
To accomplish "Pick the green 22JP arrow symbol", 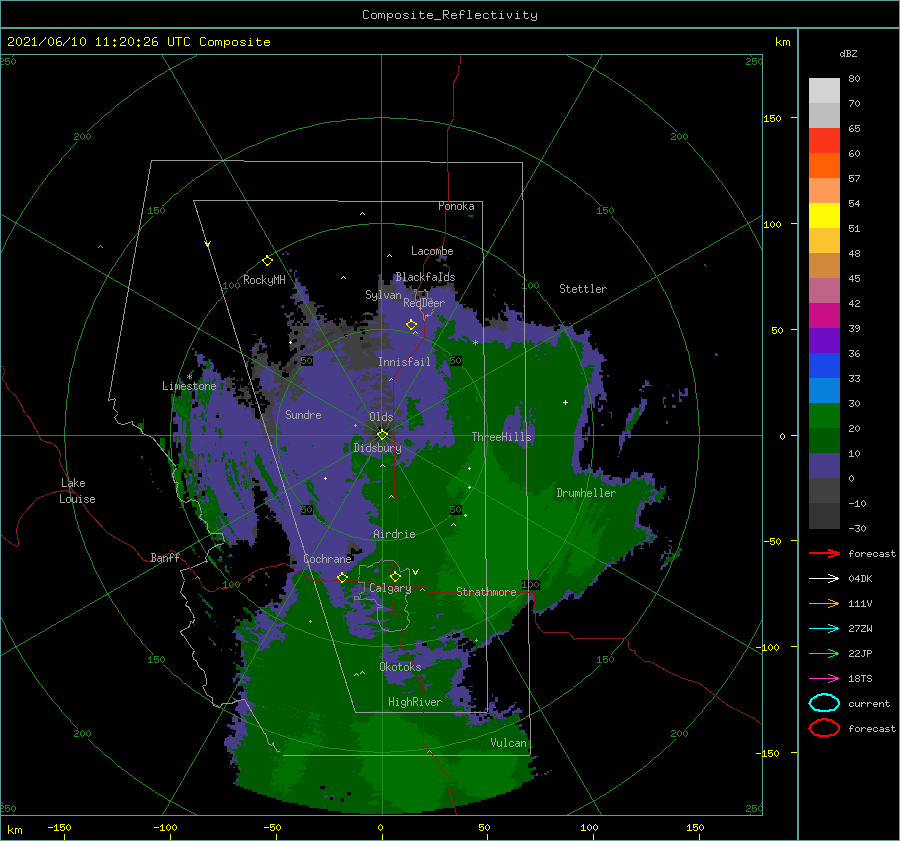I will point(824,653).
